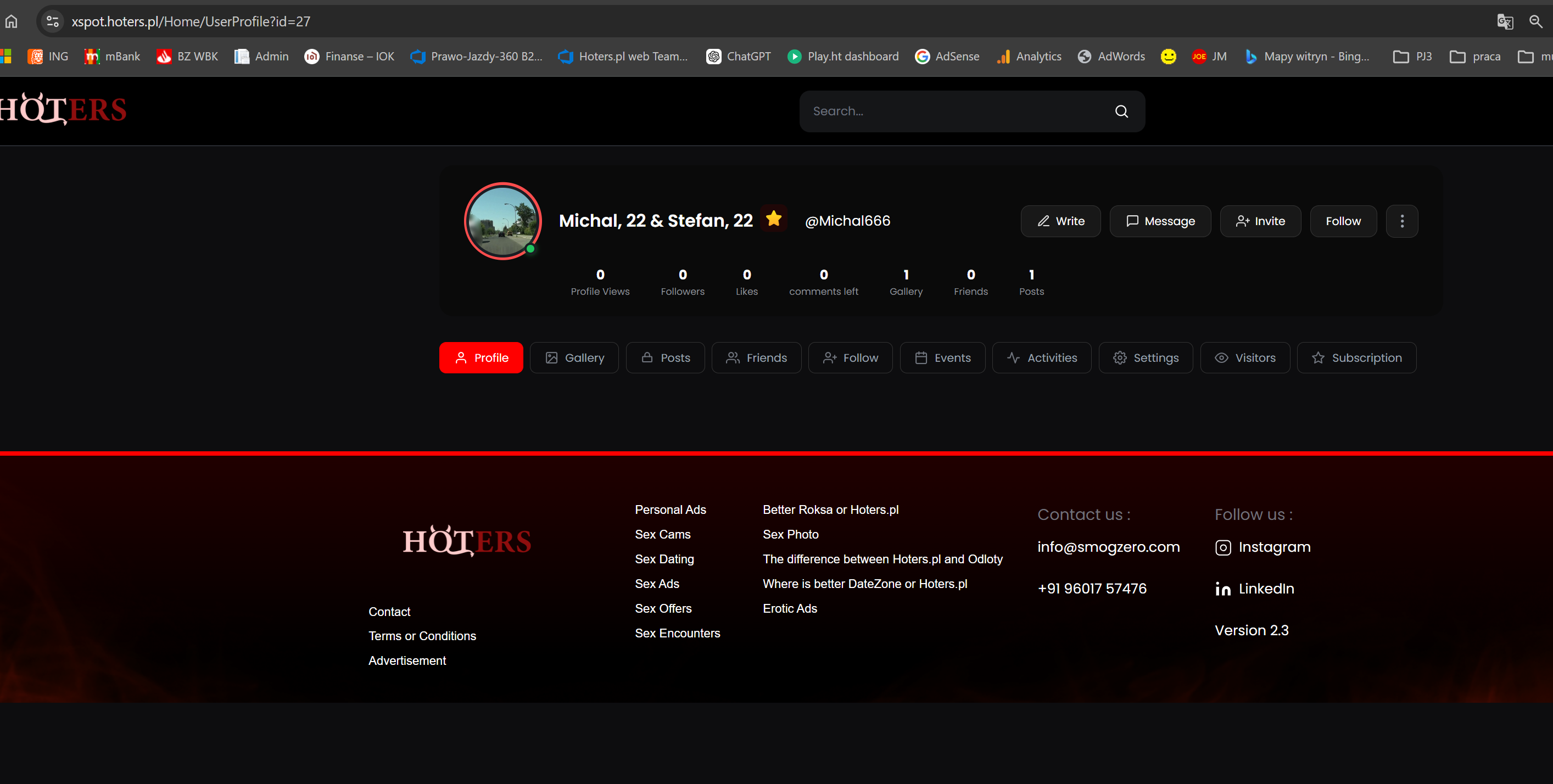Open the AdWords bookmark

(1111, 57)
